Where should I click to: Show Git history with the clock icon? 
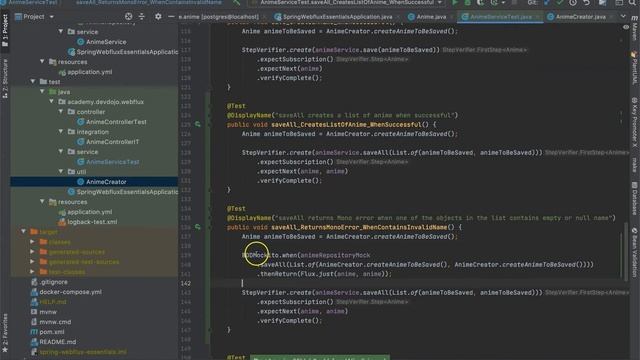(573, 2)
